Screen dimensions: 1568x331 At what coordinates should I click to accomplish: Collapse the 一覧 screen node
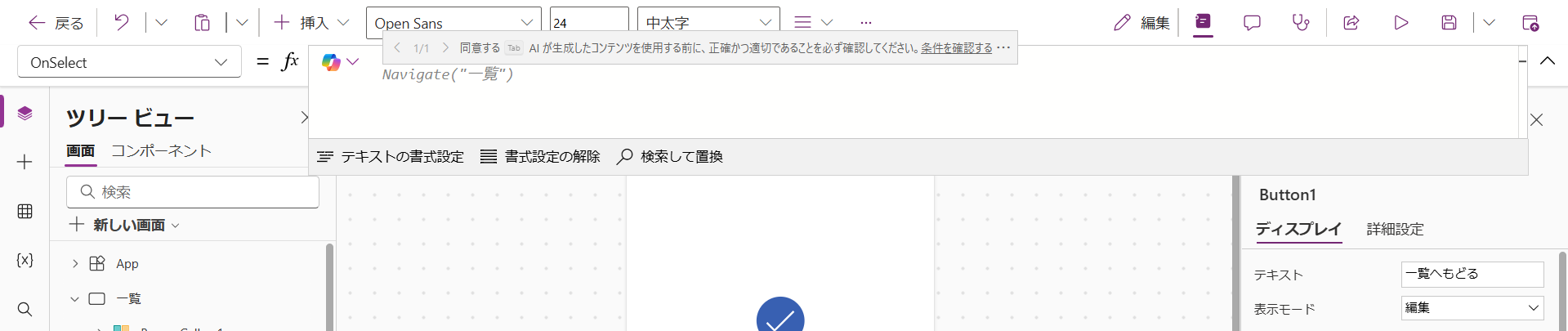click(x=75, y=299)
